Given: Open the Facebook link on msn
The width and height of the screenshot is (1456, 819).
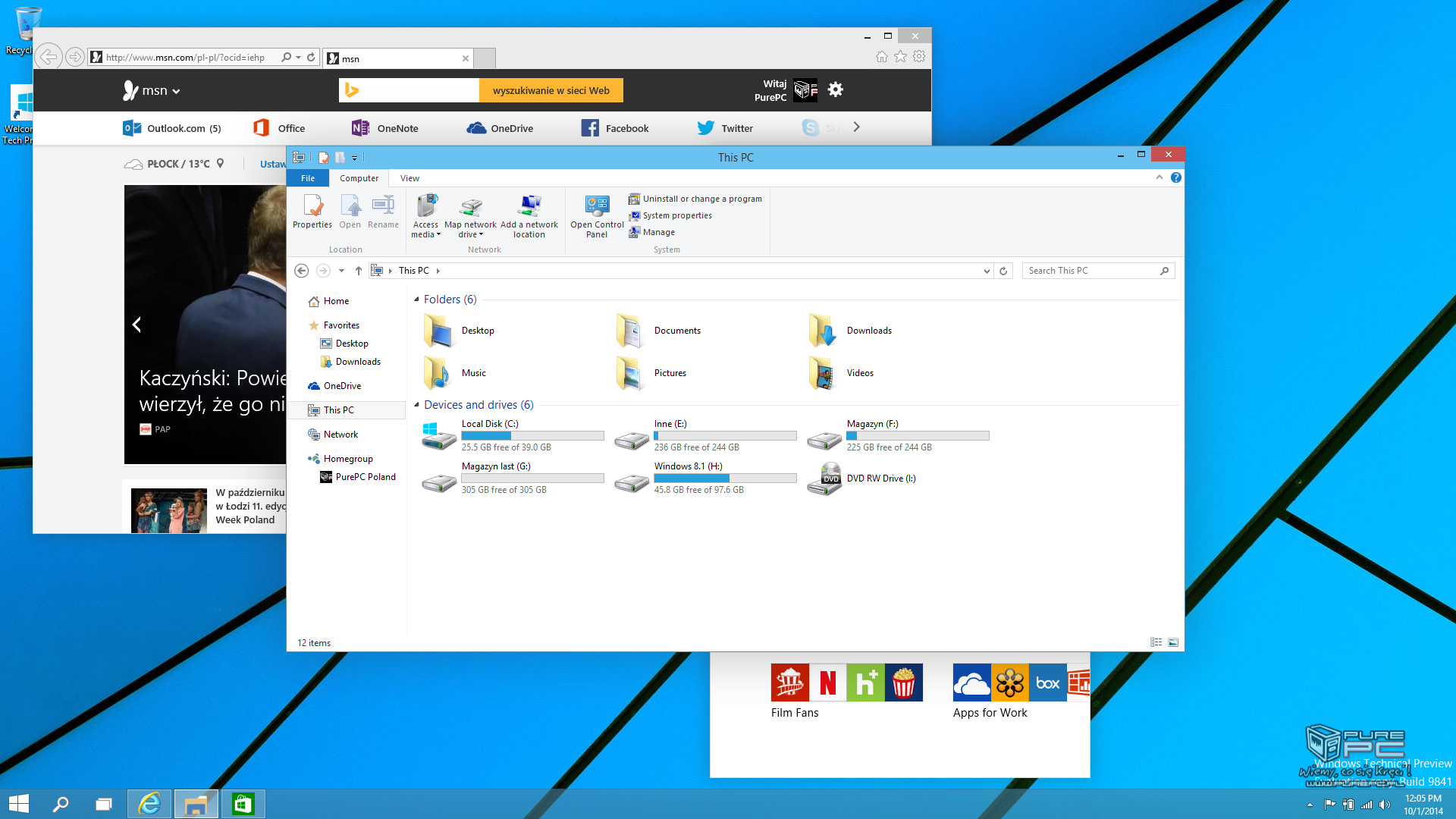Looking at the screenshot, I should coord(615,128).
